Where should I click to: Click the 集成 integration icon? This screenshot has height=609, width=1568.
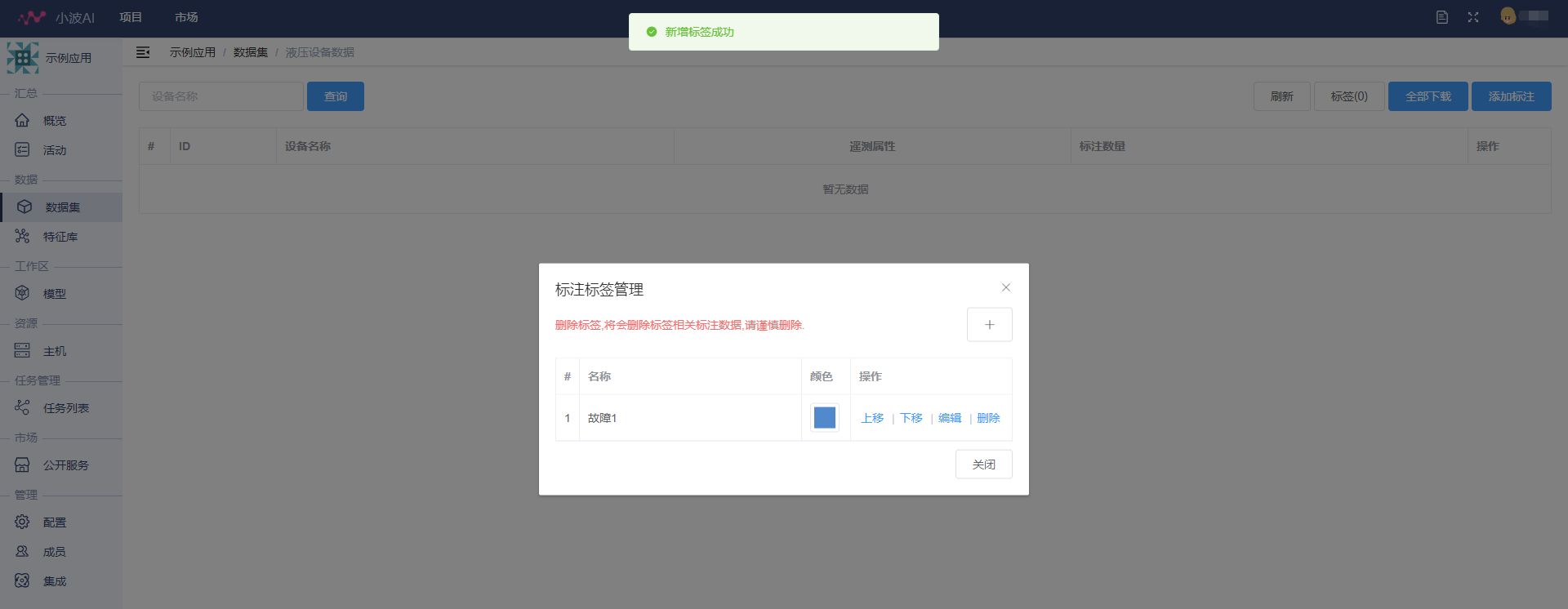[x=22, y=580]
